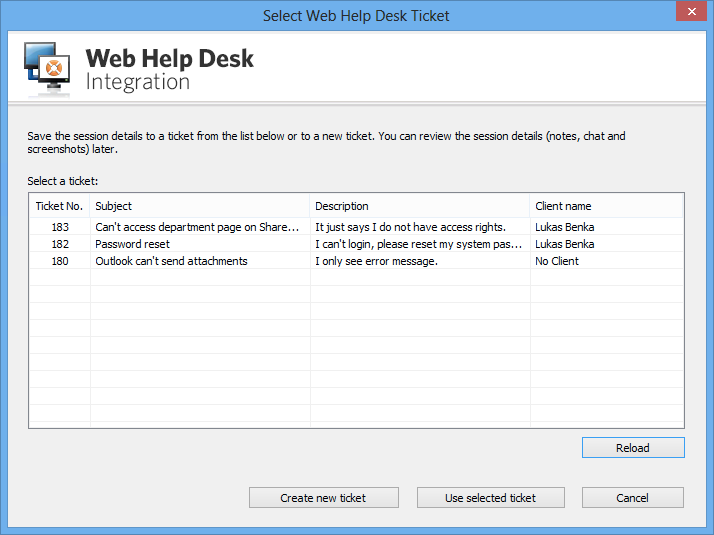714x535 pixels.
Task: Select ticket number 182
Action: point(60,244)
